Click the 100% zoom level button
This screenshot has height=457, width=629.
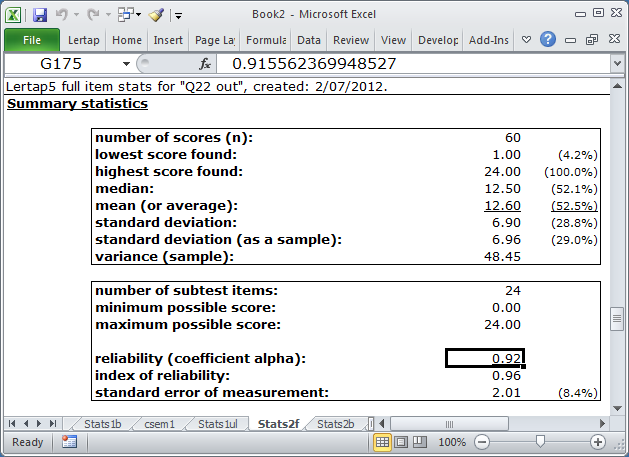pos(453,442)
